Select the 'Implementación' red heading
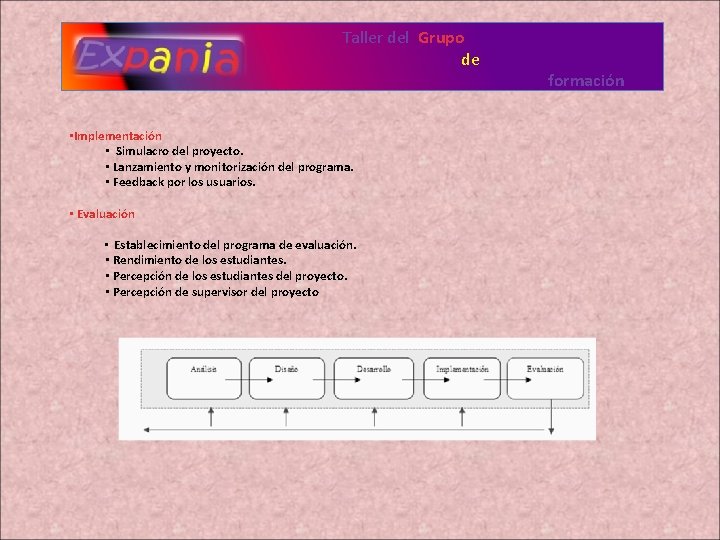Viewport: 720px width, 540px height. [x=118, y=136]
